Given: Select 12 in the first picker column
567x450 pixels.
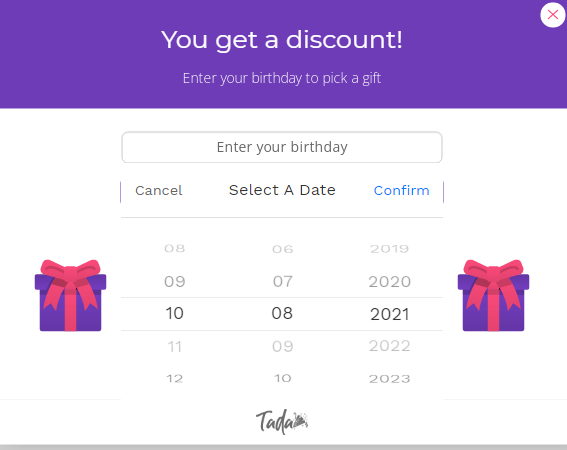Looking at the screenshot, I should pyautogui.click(x=175, y=379).
